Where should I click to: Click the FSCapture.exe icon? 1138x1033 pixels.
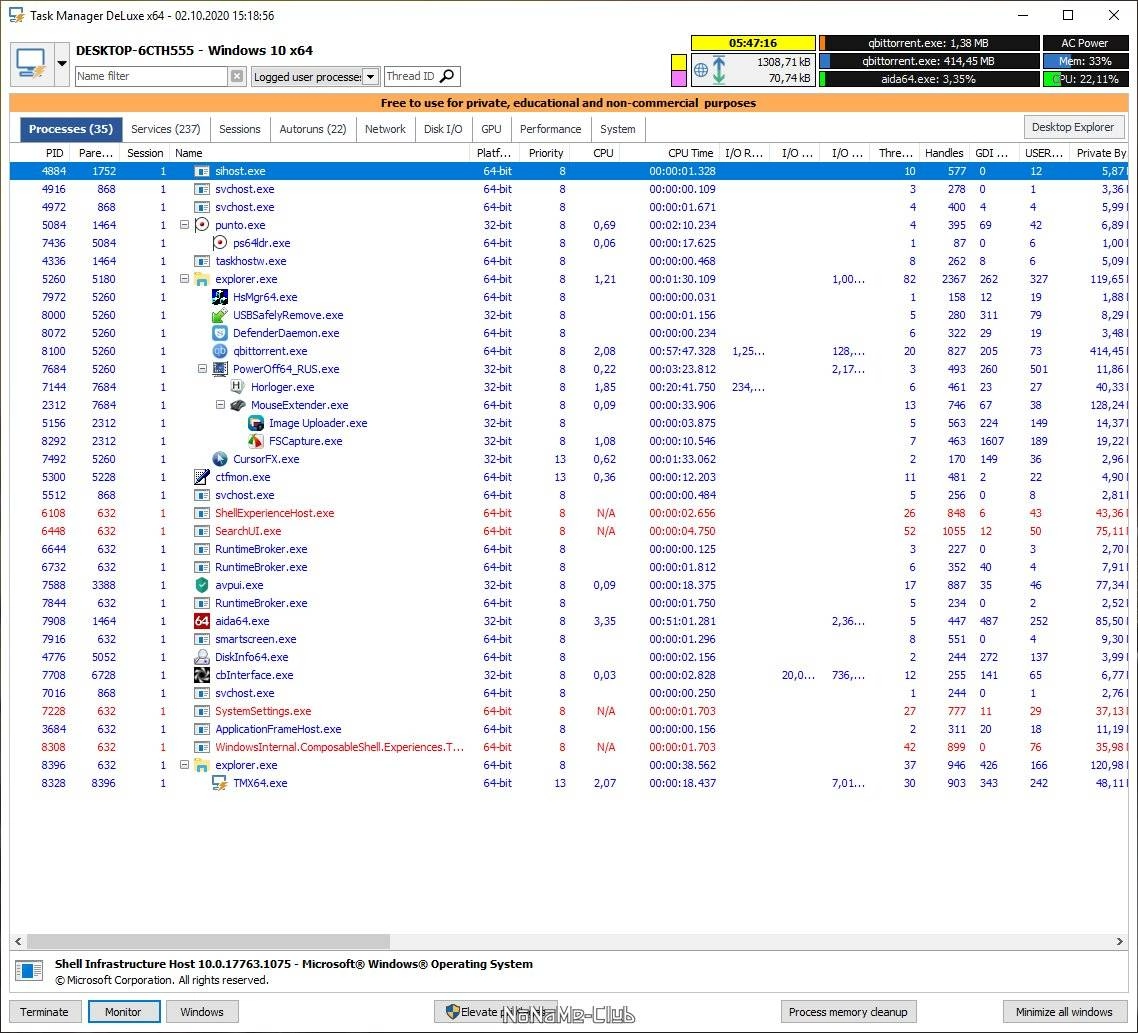[255, 441]
